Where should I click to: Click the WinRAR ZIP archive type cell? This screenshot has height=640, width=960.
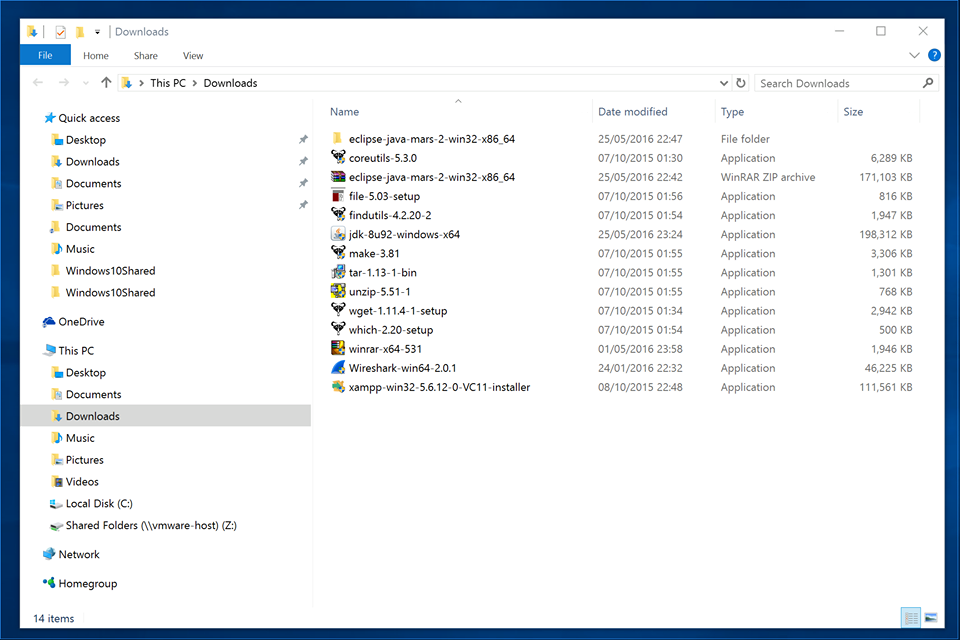tap(768, 178)
